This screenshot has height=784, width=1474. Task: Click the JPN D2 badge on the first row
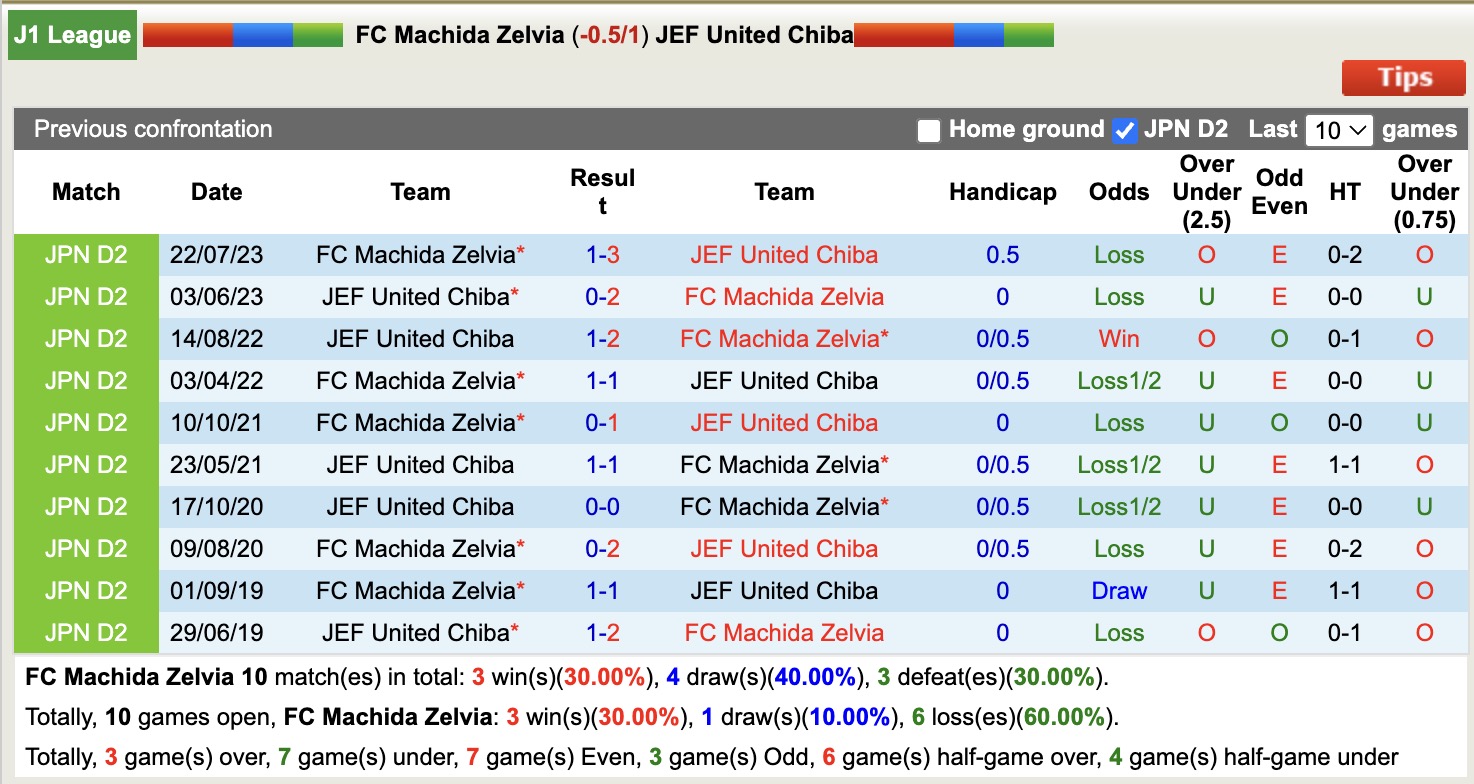click(x=85, y=254)
